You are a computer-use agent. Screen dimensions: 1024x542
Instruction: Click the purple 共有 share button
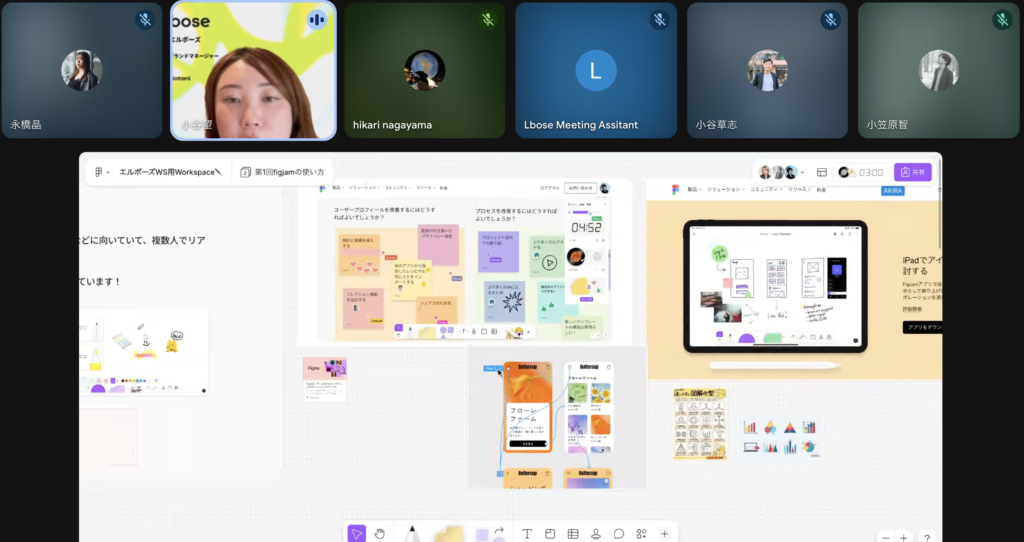tap(912, 172)
